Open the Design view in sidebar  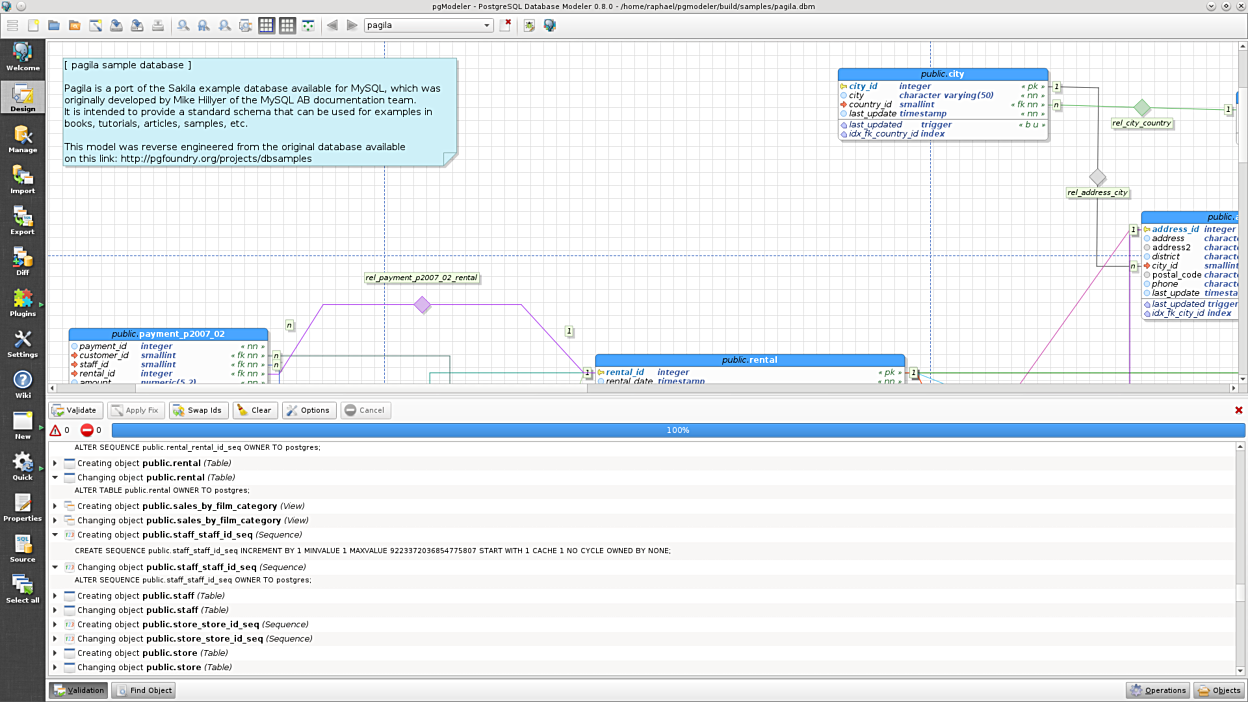click(22, 97)
